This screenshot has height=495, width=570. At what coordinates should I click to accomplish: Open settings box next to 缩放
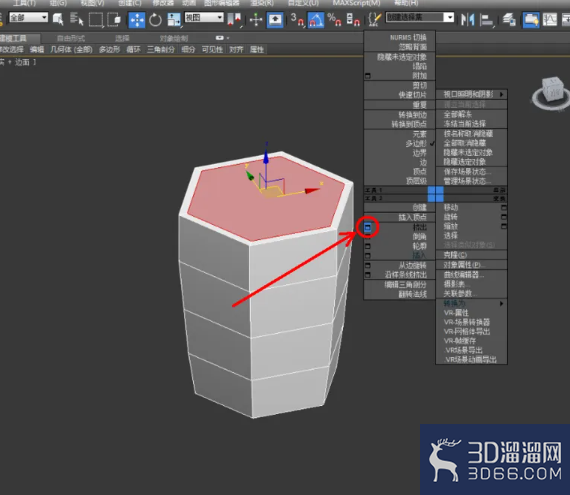503,226
